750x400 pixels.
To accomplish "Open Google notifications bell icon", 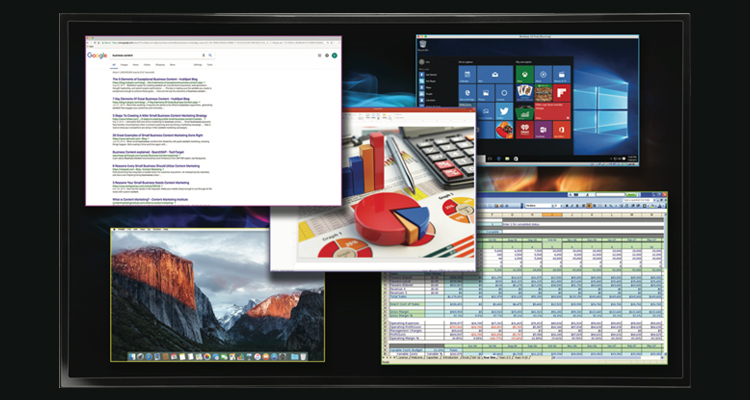I will pyautogui.click(x=327, y=56).
